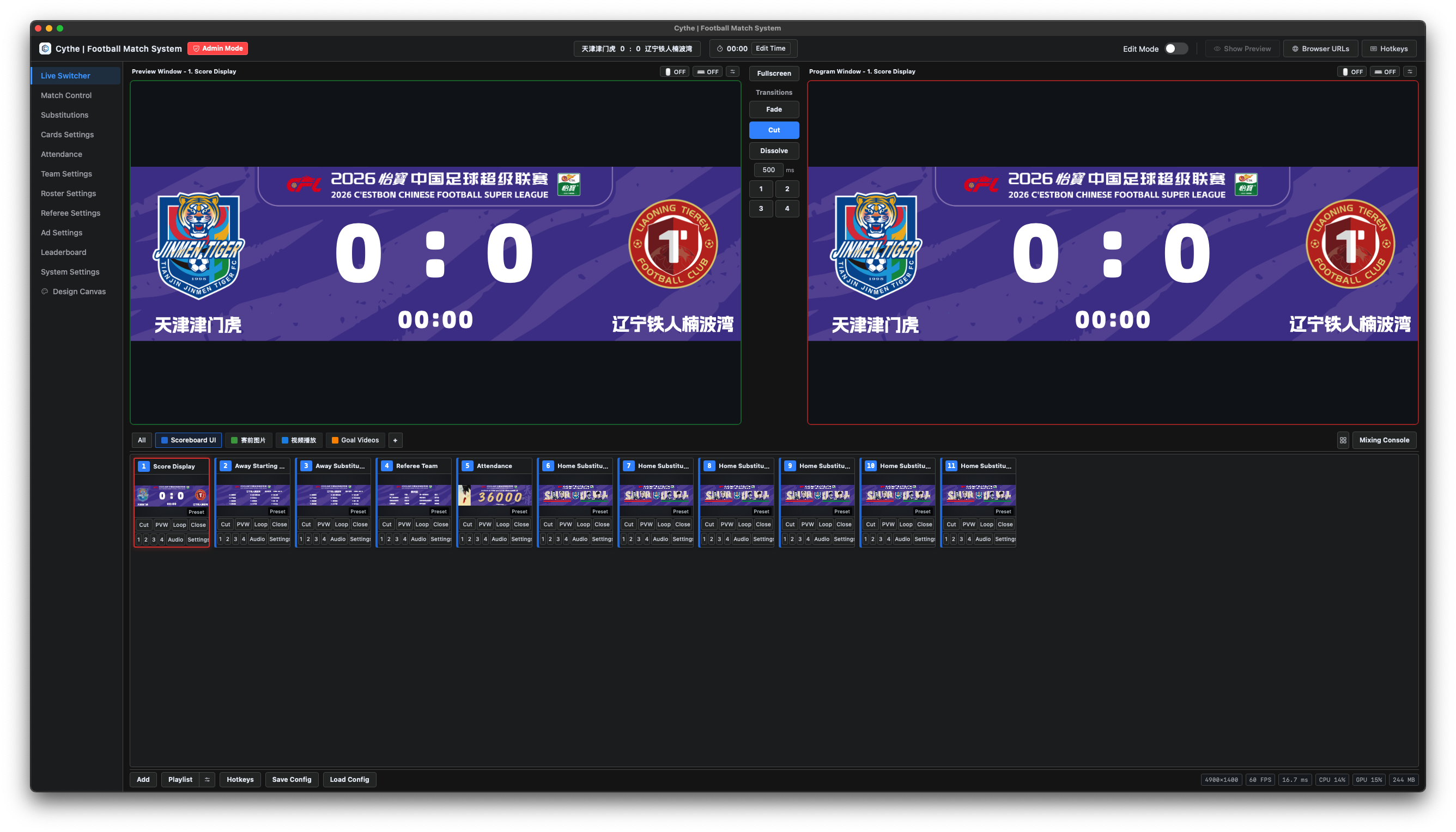The width and height of the screenshot is (1456, 832).
Task: Select the Dissolve transition
Action: pos(774,151)
